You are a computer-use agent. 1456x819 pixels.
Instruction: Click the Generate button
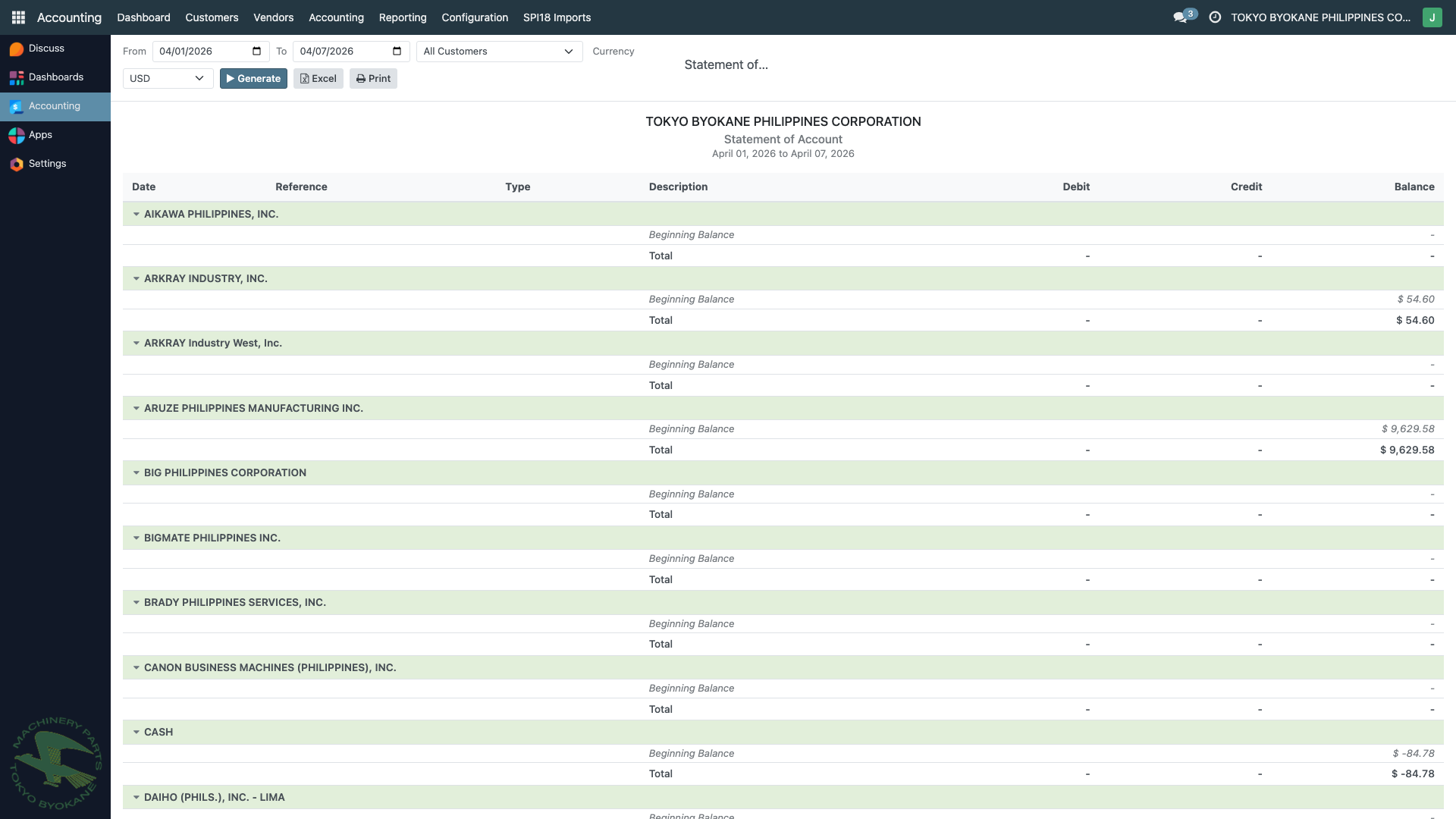pyautogui.click(x=253, y=79)
